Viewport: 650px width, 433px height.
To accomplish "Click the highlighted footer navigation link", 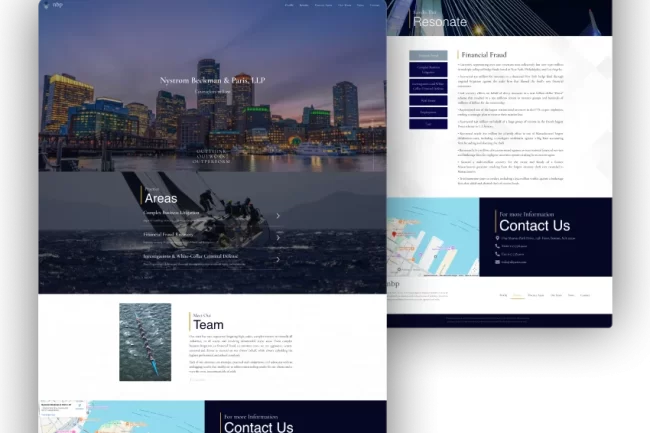I will tap(517, 295).
